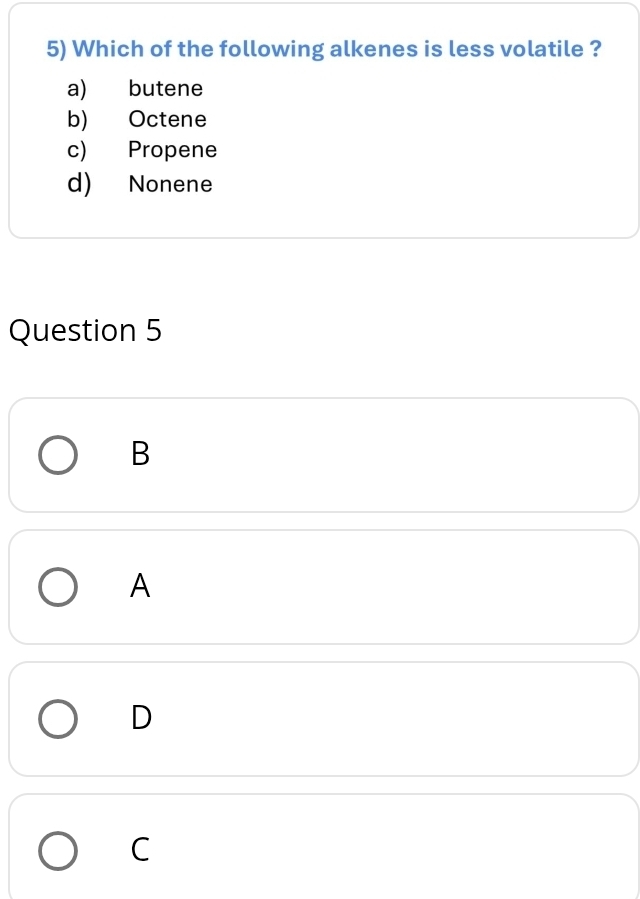The height and width of the screenshot is (899, 640).
Task: Click the 'b)' choice marker in the question
Action: click(x=77, y=120)
